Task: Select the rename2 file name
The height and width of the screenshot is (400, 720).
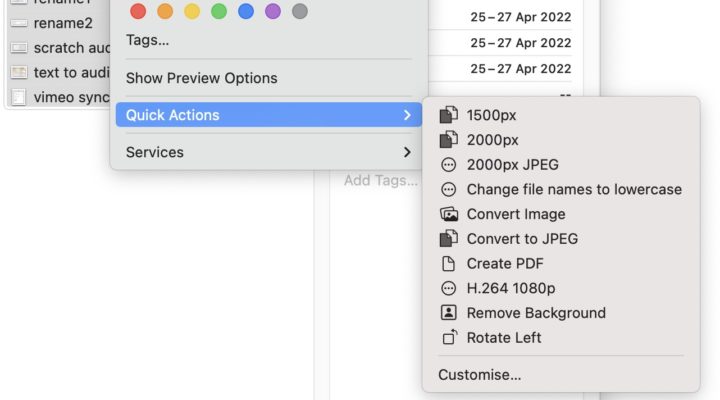Action: pyautogui.click(x=63, y=23)
